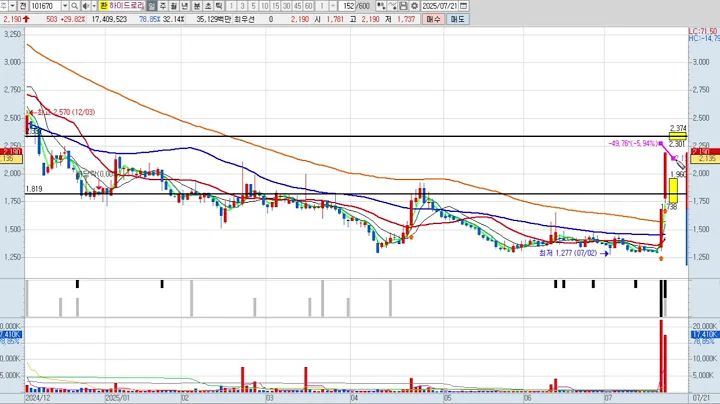
Task: Click the 2,570 (12/03) high annotation
Action: 68,112
